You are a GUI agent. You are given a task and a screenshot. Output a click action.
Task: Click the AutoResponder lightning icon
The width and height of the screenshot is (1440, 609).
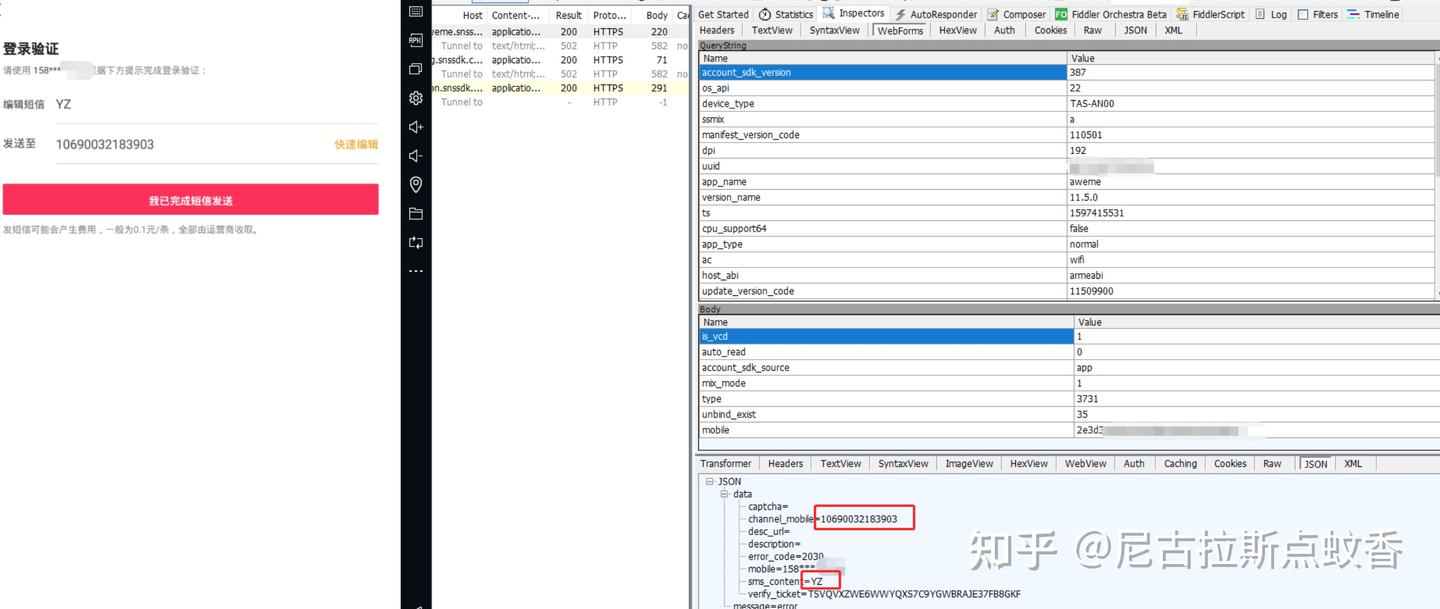901,14
